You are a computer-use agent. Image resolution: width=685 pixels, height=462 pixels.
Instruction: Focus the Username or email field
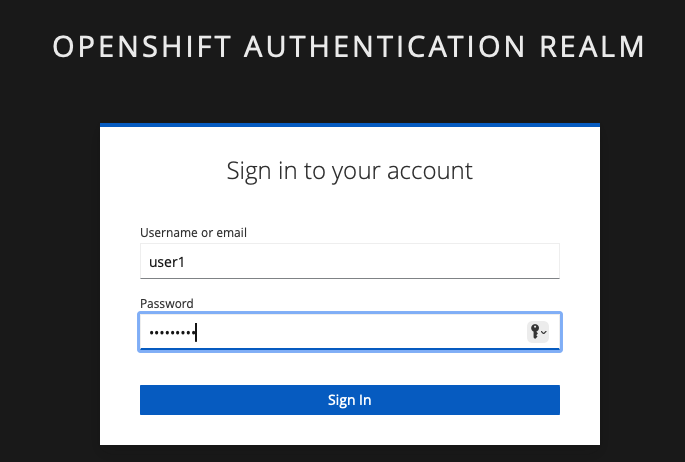pyautogui.click(x=349, y=261)
